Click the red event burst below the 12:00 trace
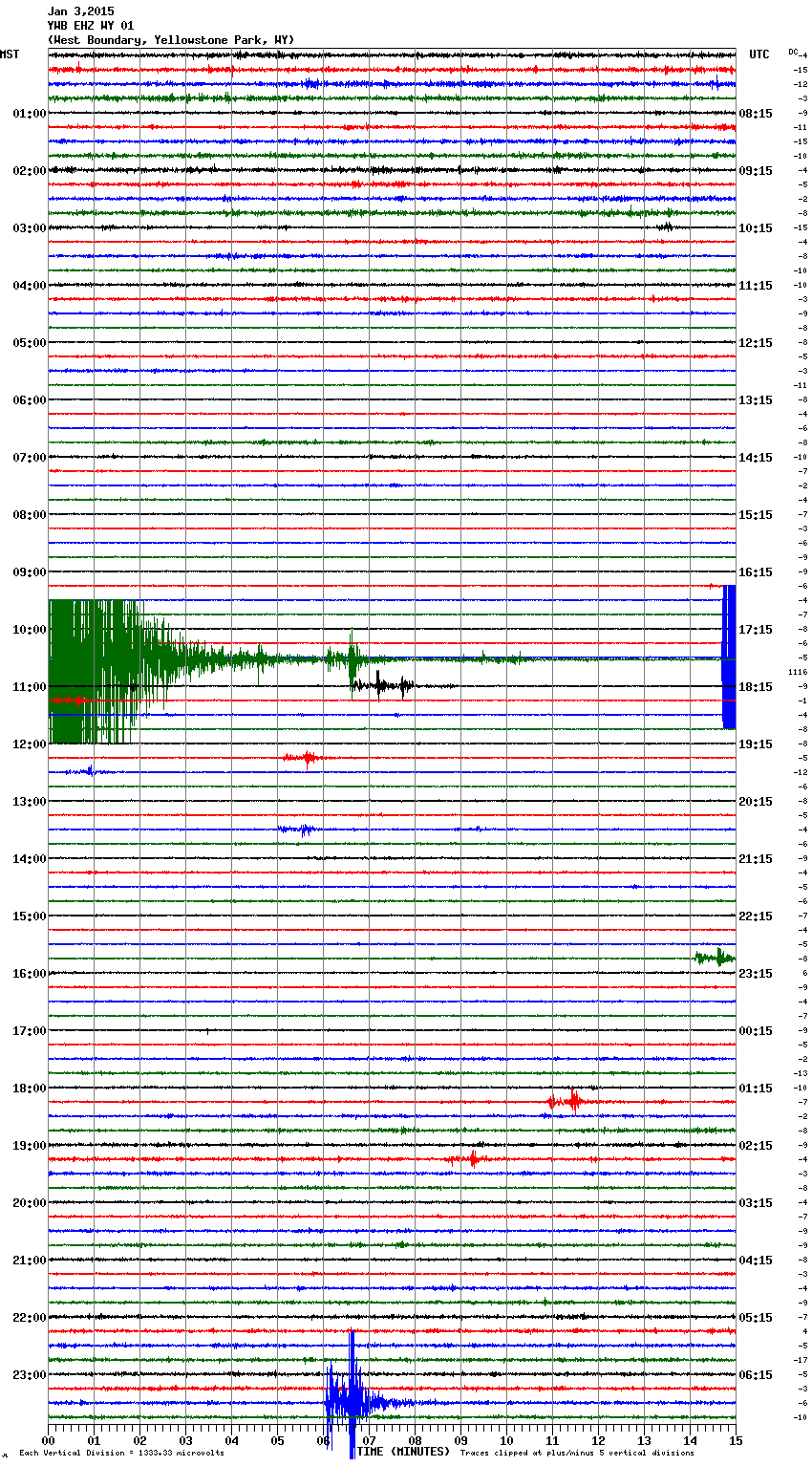 (x=308, y=758)
